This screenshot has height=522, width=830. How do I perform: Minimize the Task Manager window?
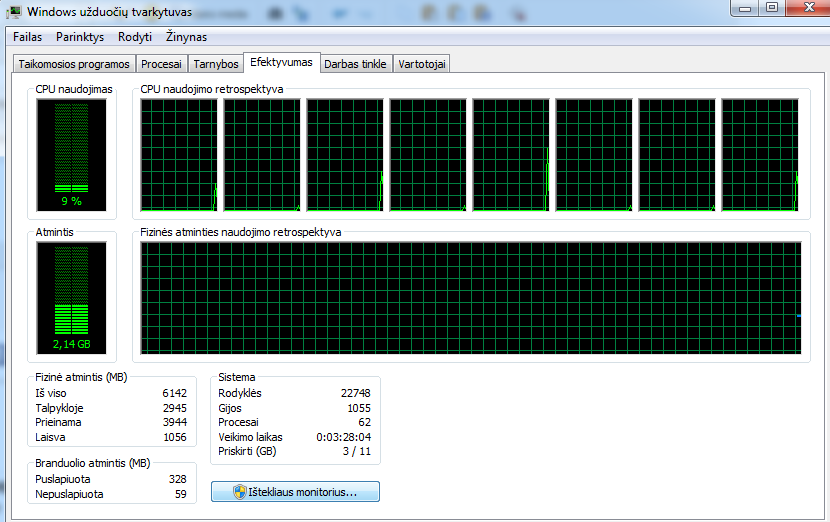tap(745, 8)
